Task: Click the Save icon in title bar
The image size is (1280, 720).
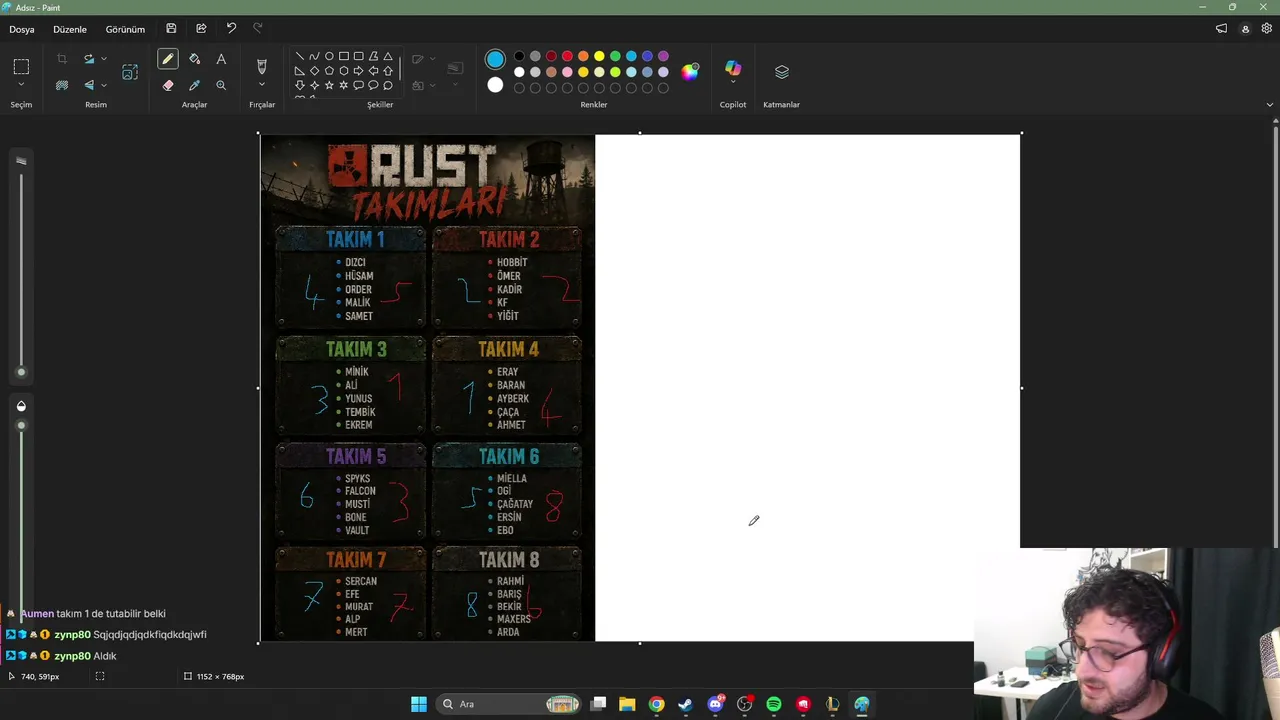Action: 171,29
